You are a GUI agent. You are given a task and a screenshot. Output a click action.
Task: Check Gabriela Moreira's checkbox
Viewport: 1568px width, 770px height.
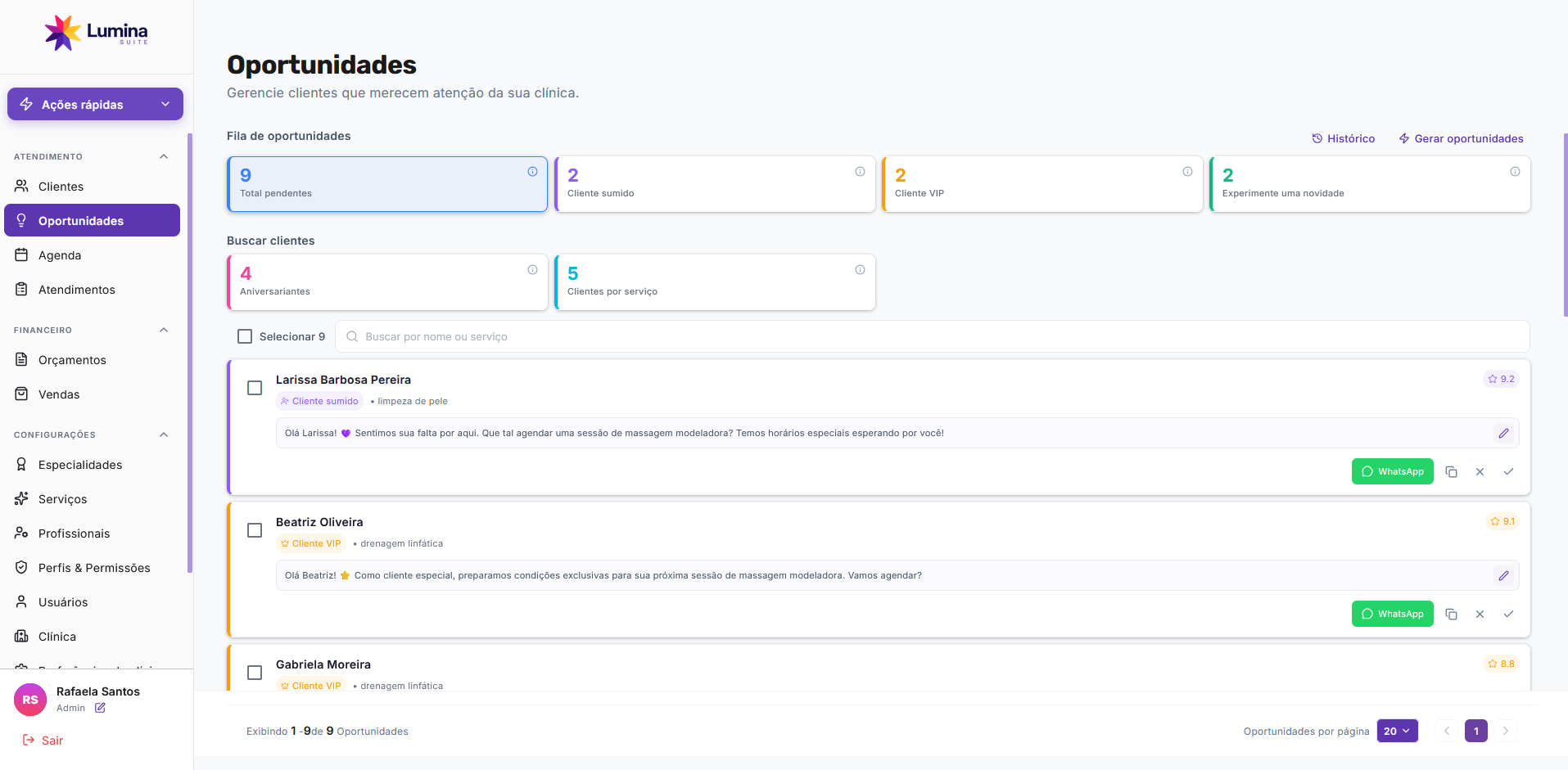pyautogui.click(x=255, y=673)
